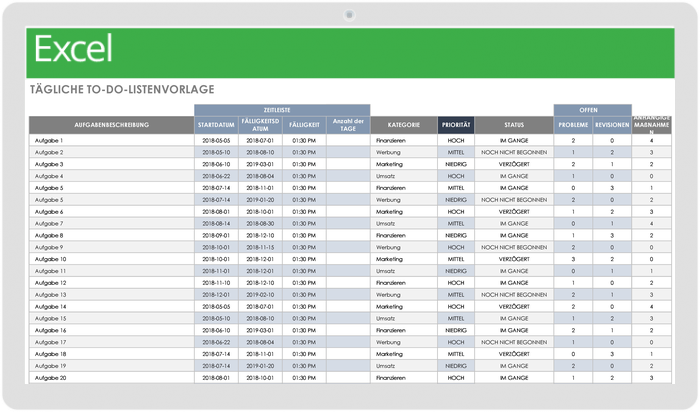Image resolution: width=700 pixels, height=412 pixels.
Task: Select the Anzahl der TAGE header
Action: coord(348,125)
